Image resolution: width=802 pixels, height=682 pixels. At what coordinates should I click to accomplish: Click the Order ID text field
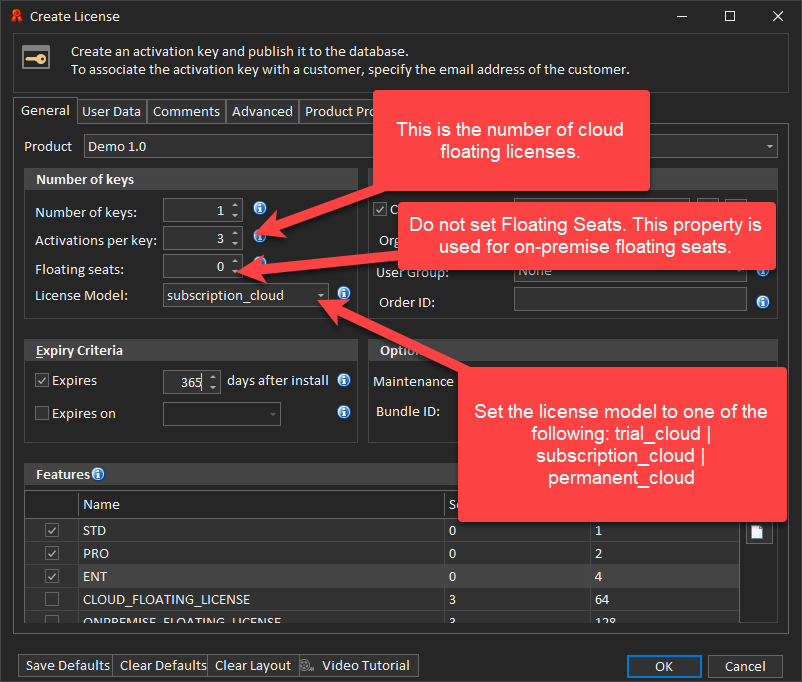[630, 299]
